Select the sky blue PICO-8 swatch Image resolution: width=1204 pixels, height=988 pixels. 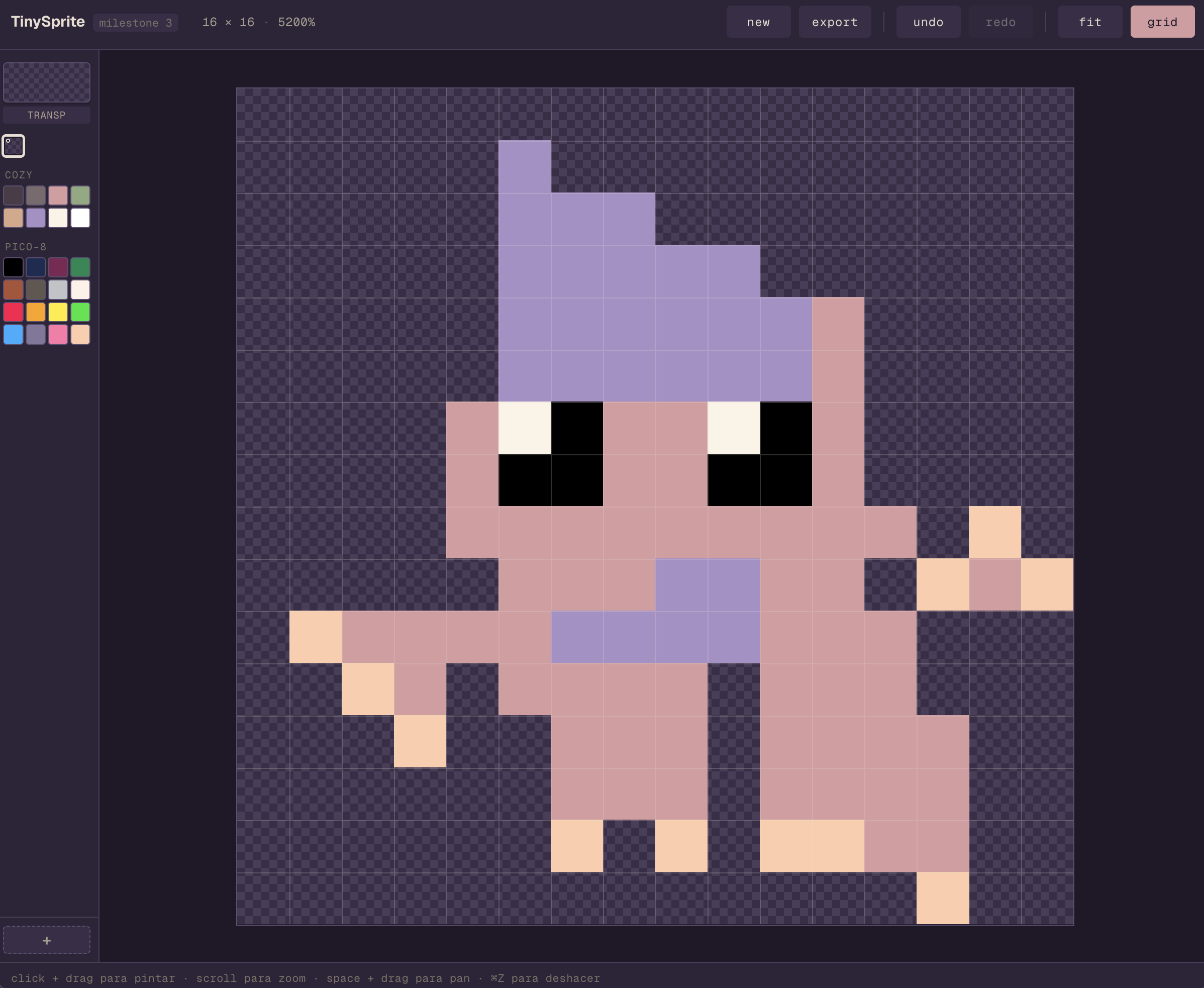tap(13, 334)
